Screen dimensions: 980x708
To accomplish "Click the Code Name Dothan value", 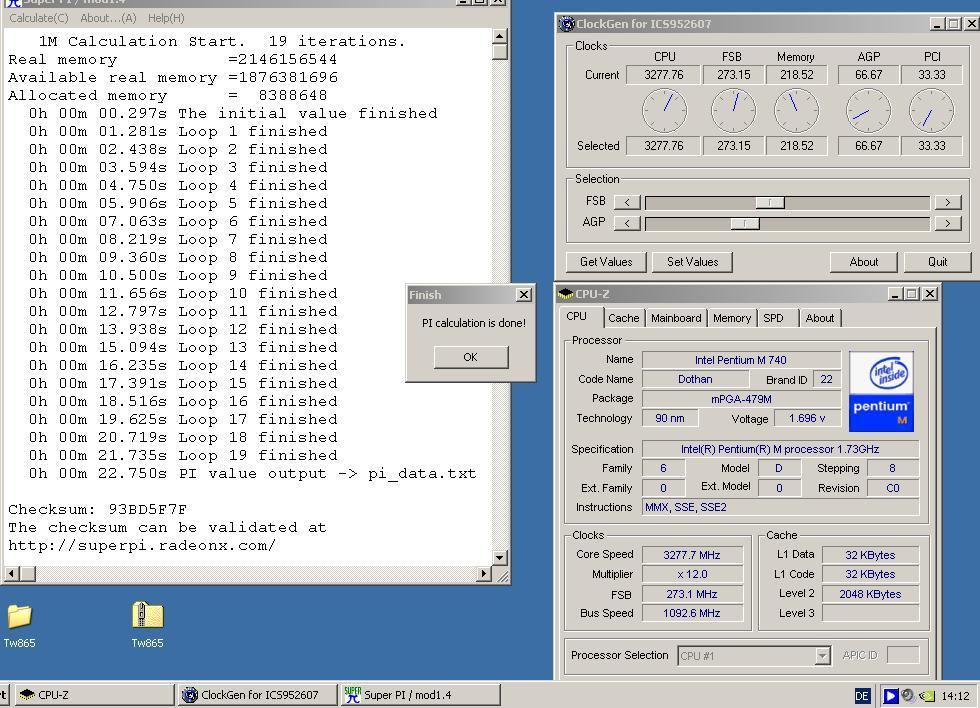I will [695, 379].
